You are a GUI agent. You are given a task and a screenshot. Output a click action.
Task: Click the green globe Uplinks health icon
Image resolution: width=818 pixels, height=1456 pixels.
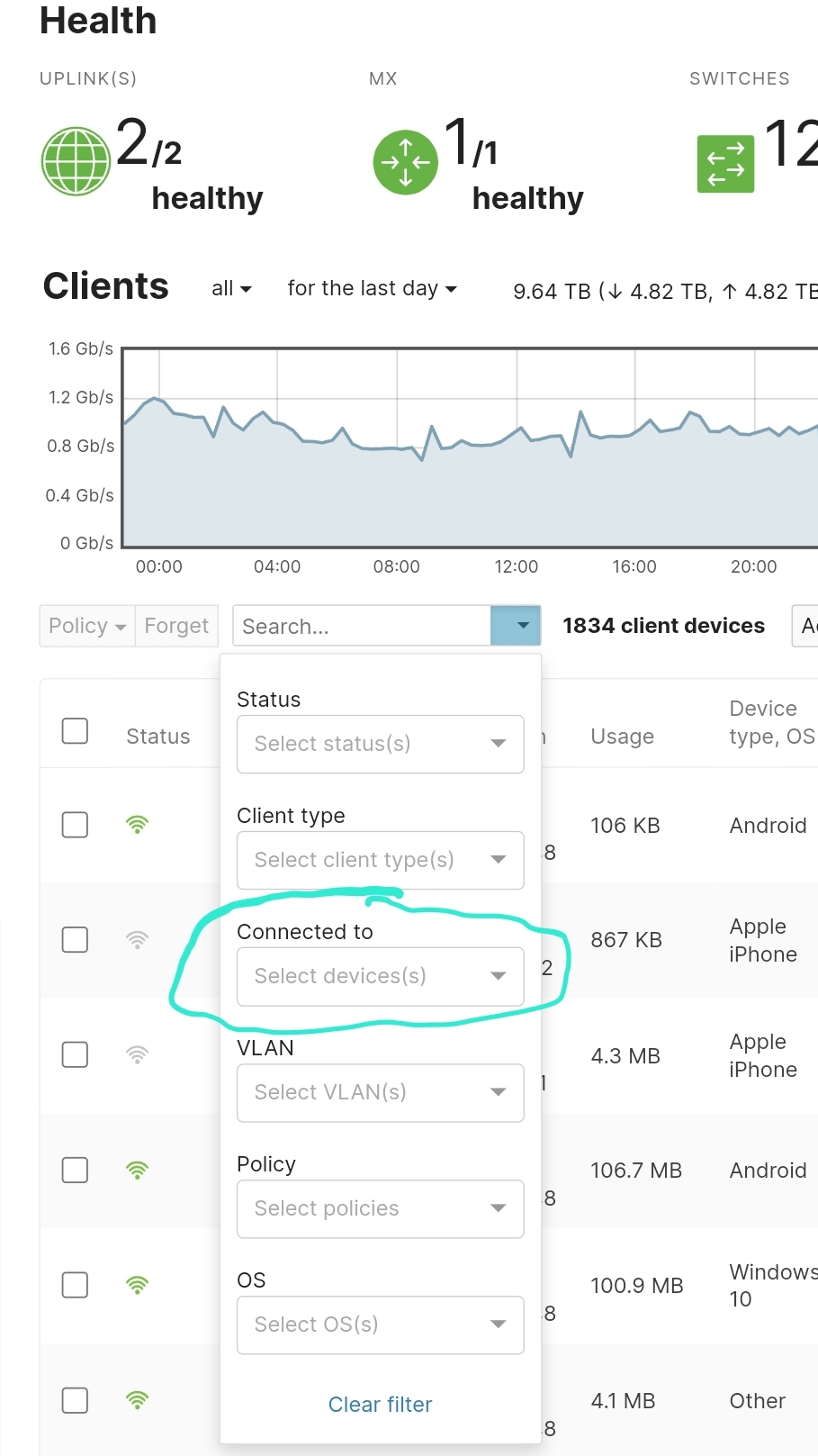(x=76, y=161)
